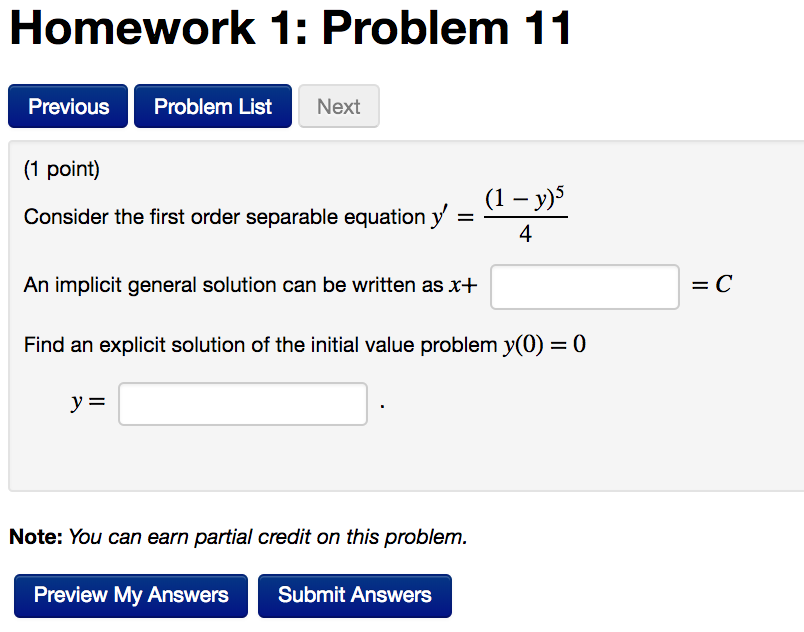
Task: Click the italic partial credit message
Action: 267,537
